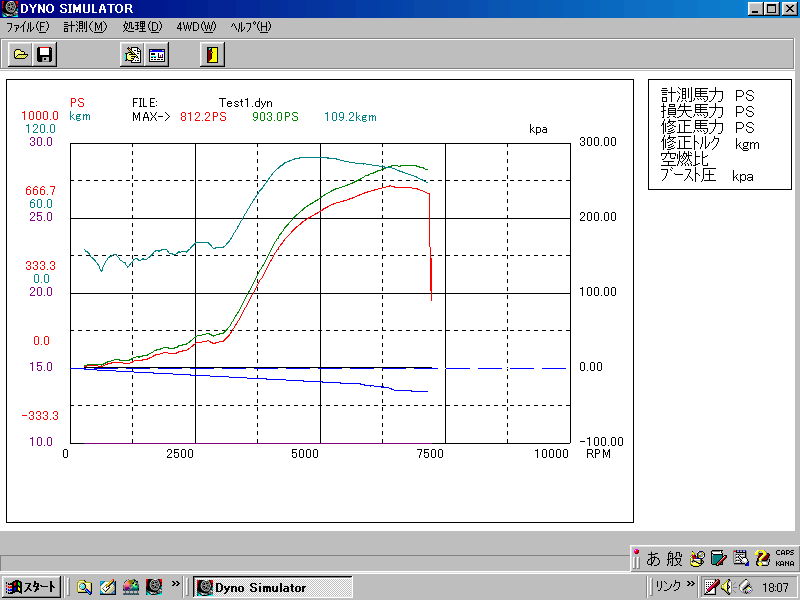Click the floppy disk save icon
Viewport: 800px width, 600px height.
pos(45,55)
